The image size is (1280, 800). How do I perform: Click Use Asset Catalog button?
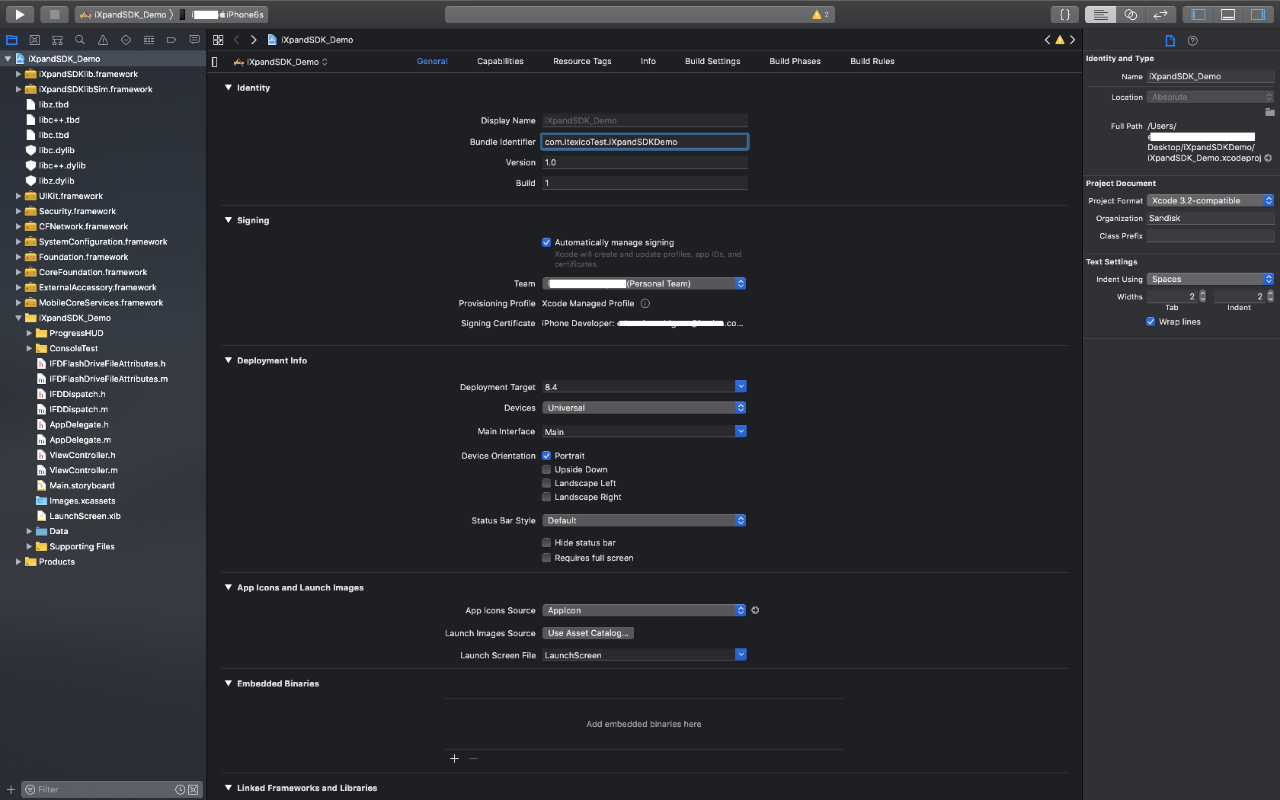(x=589, y=633)
